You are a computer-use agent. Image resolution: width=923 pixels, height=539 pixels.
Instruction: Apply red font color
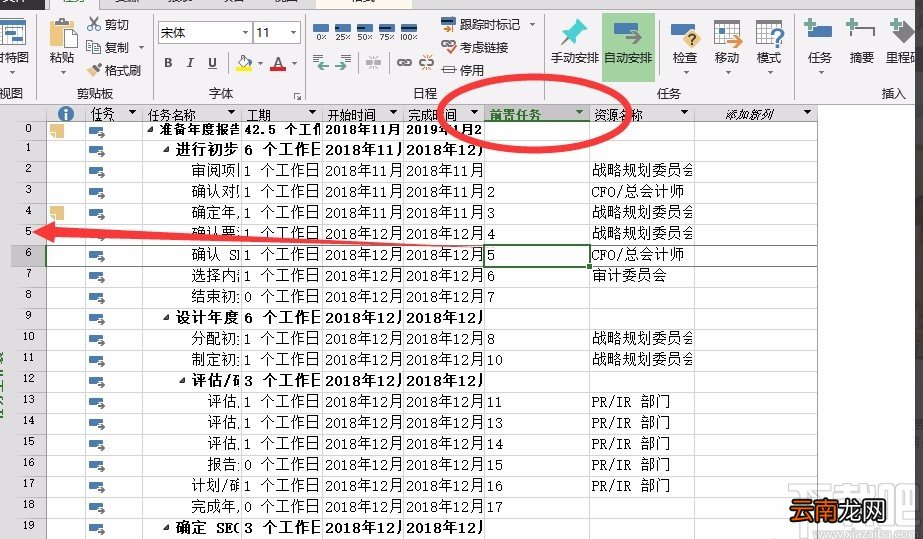click(x=278, y=63)
